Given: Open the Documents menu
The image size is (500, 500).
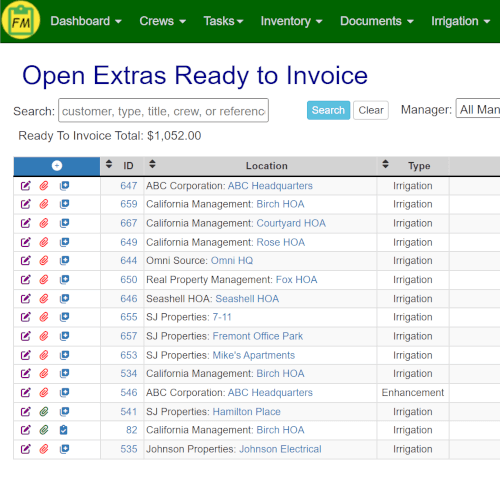Looking at the screenshot, I should click(377, 21).
